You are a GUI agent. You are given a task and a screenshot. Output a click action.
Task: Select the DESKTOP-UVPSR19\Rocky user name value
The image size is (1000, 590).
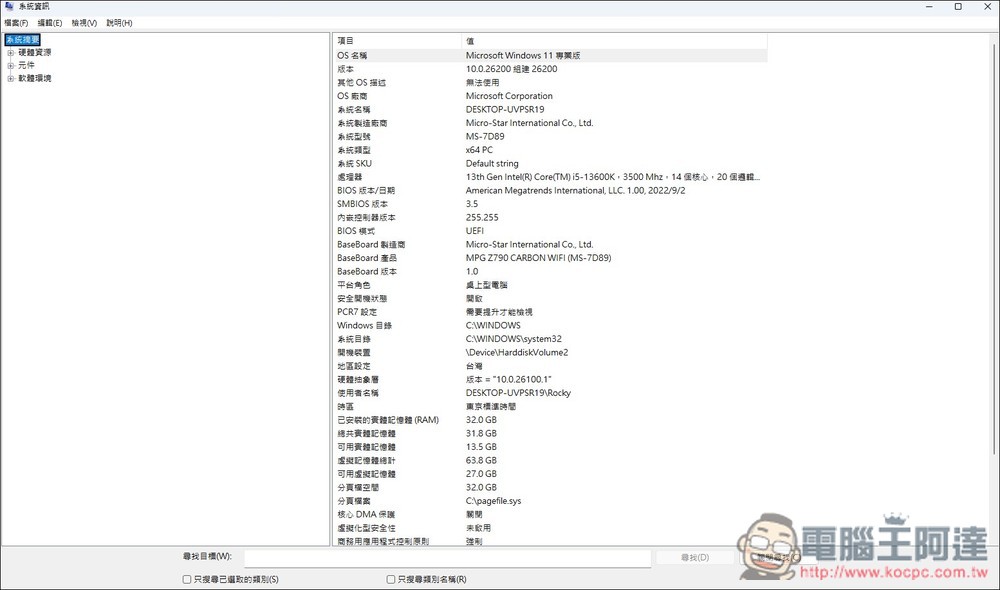(x=518, y=393)
